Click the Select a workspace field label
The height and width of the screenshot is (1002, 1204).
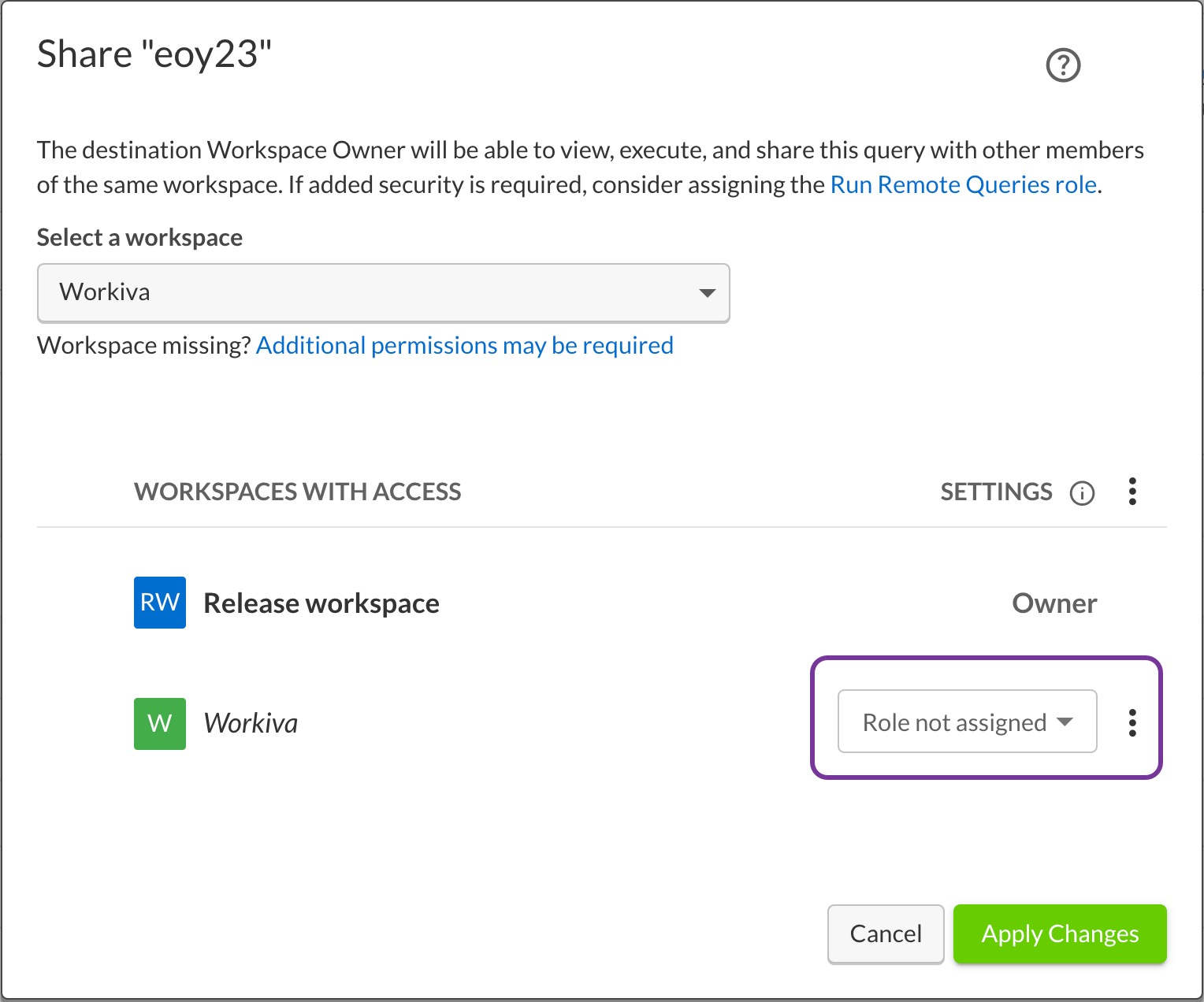pyautogui.click(x=139, y=237)
